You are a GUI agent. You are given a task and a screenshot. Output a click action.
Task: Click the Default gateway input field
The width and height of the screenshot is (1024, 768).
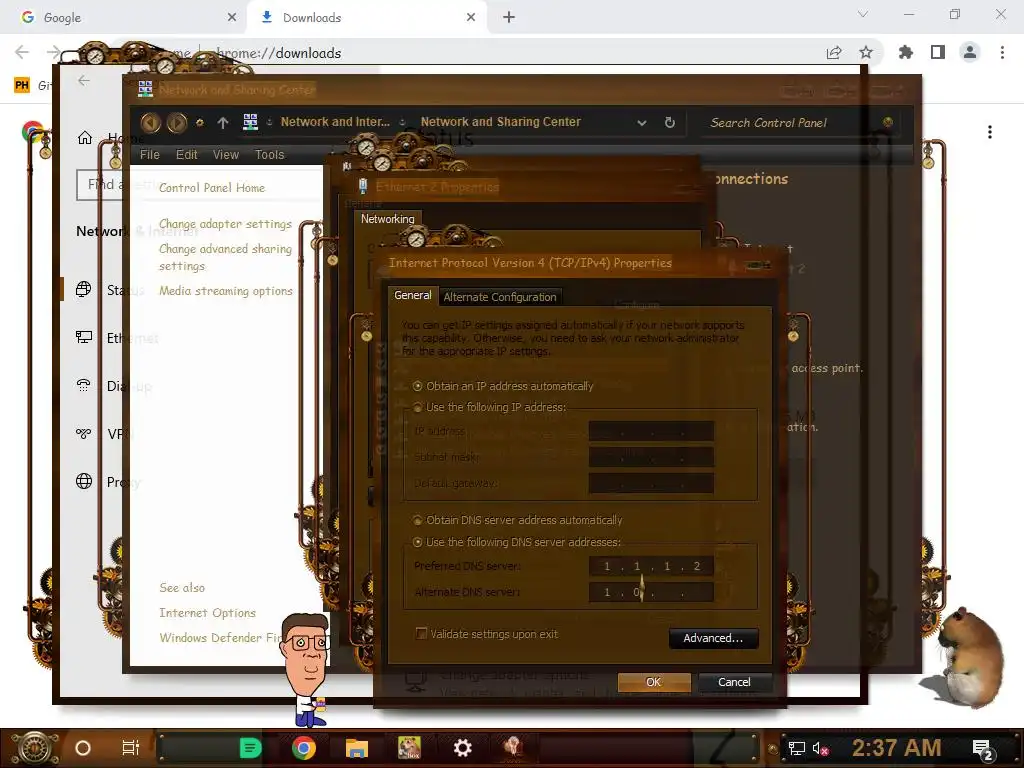click(x=651, y=483)
